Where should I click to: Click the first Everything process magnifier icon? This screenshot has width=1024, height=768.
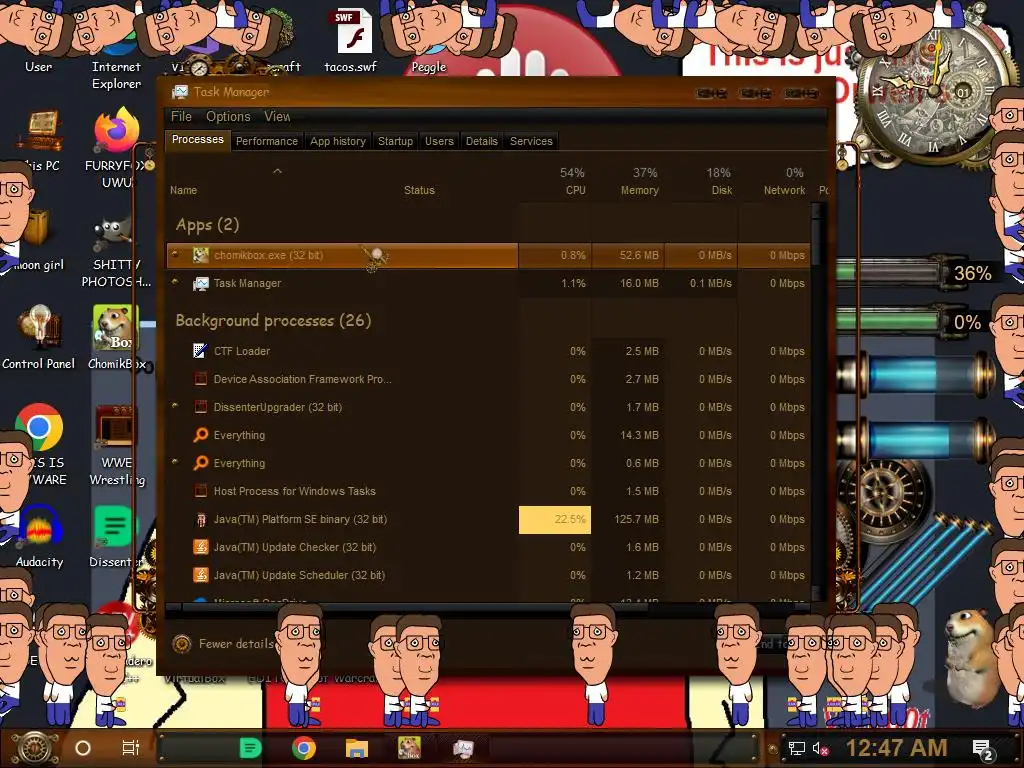[200, 435]
